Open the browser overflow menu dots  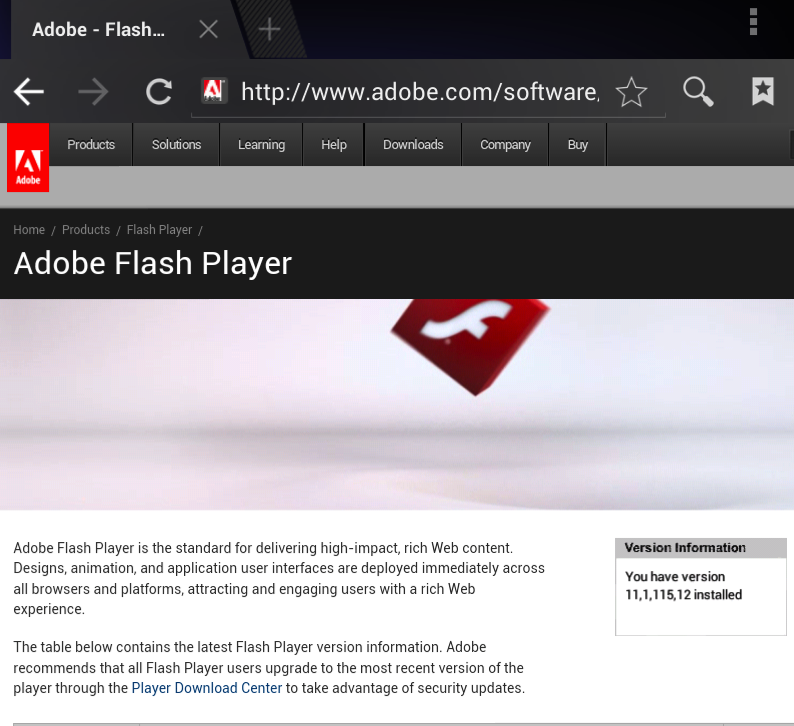click(x=753, y=22)
